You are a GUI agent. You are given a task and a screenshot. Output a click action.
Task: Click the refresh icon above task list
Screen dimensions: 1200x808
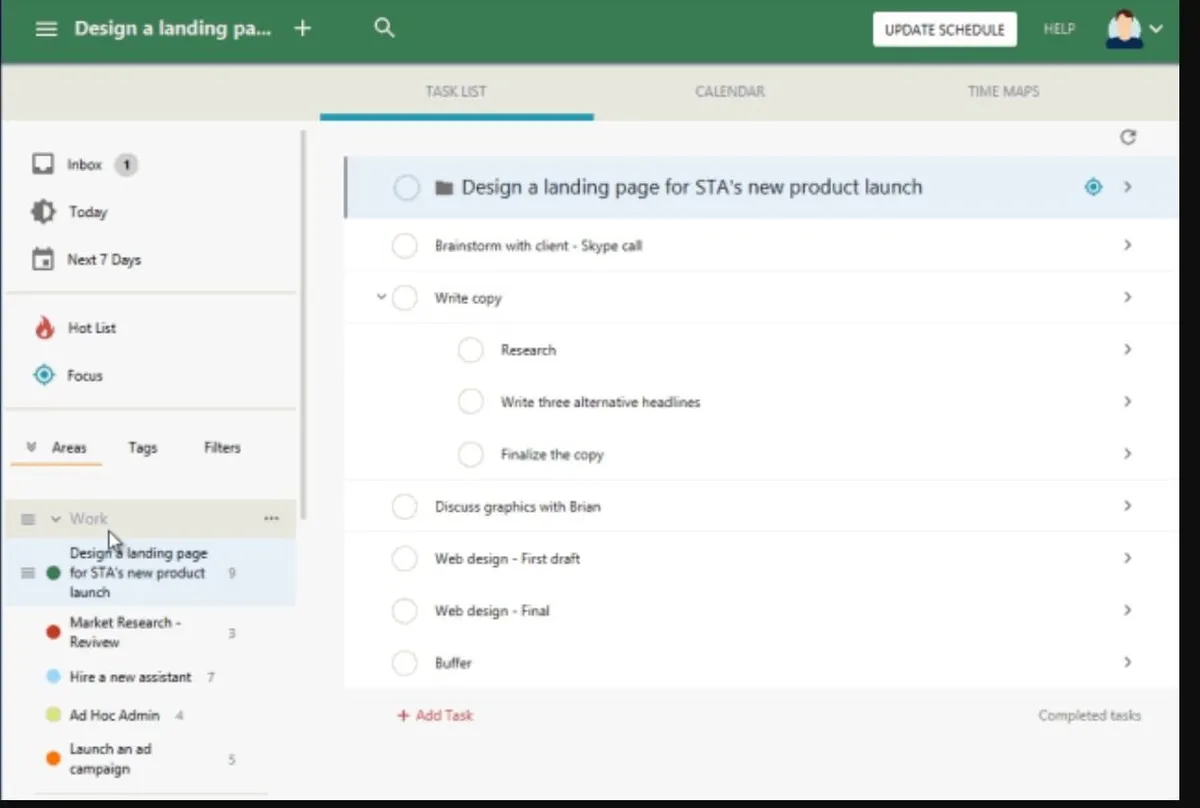click(1128, 137)
